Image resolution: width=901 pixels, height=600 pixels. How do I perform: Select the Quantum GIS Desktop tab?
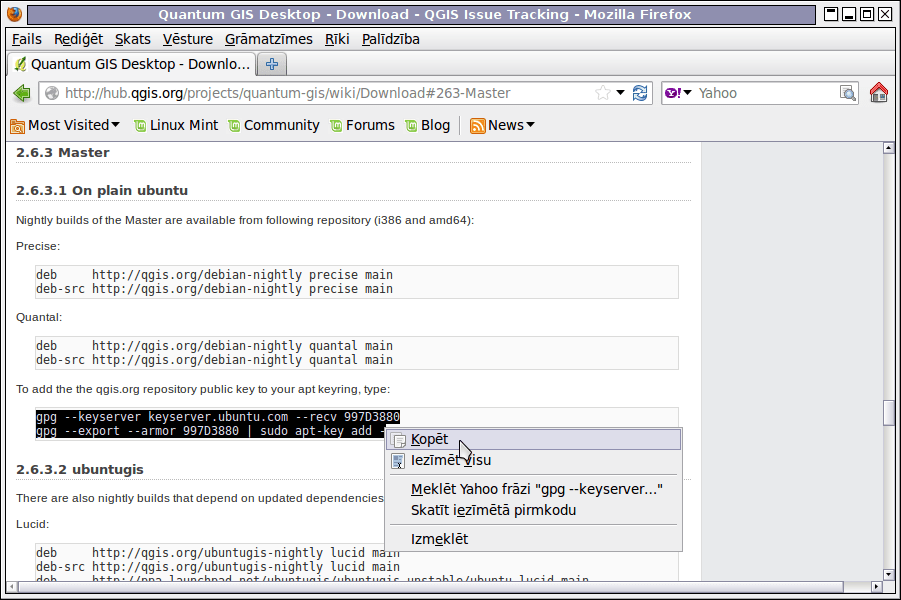[x=132, y=64]
